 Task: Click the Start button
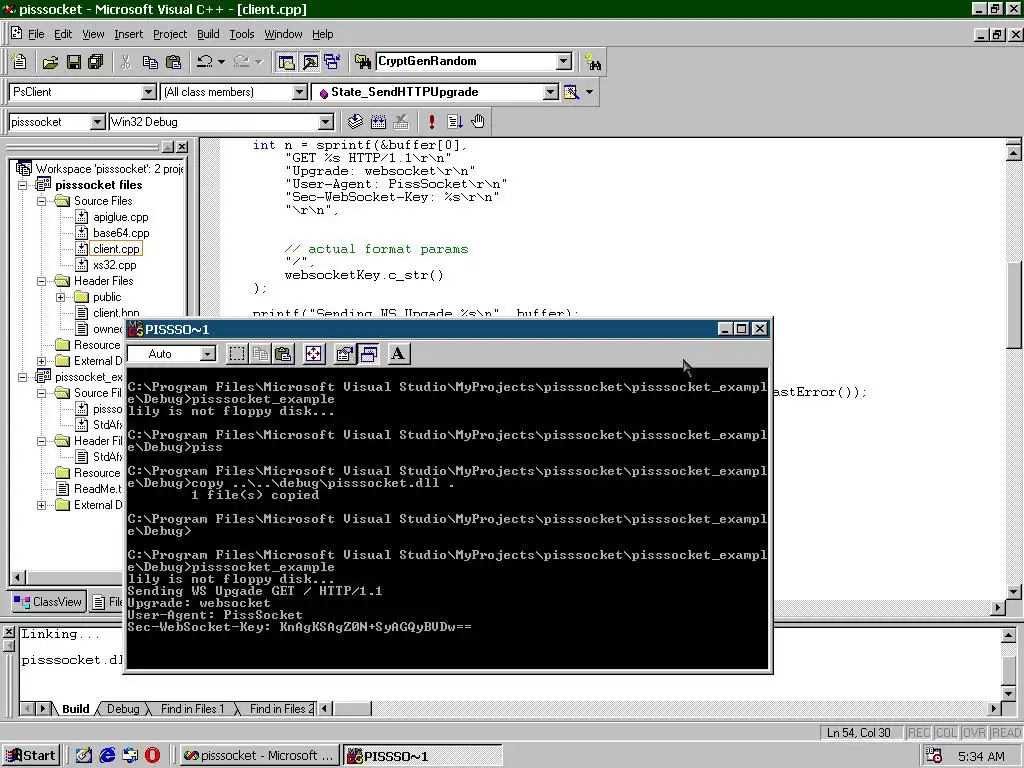(31, 756)
